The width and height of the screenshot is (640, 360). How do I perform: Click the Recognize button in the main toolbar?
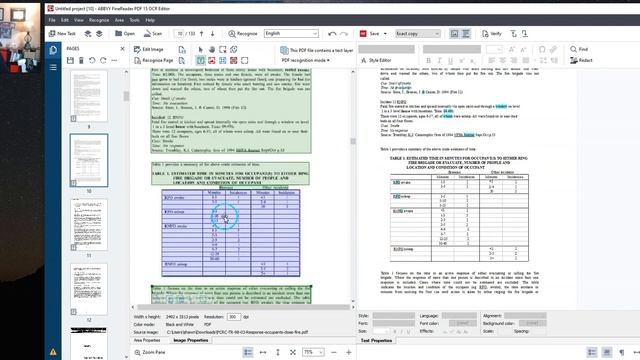click(242, 33)
